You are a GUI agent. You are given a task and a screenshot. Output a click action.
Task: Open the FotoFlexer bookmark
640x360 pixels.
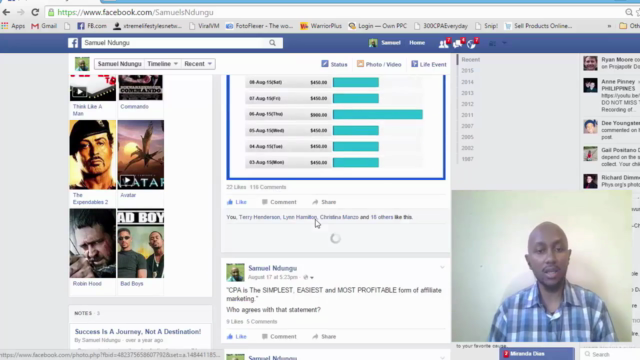coord(260,26)
